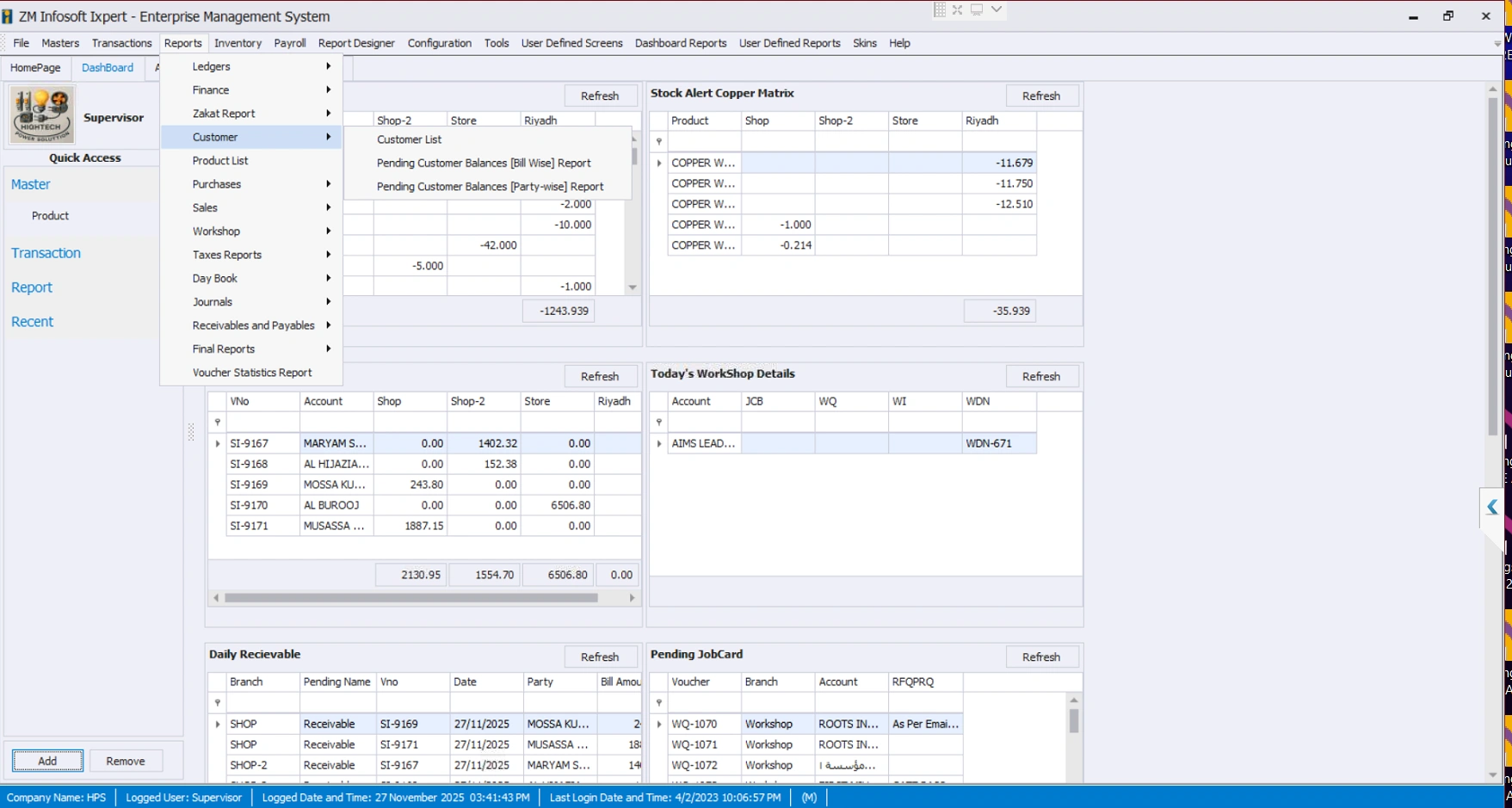Click the (M) indicator in the status bar
Screen dimensions: 1512x808
[808, 798]
